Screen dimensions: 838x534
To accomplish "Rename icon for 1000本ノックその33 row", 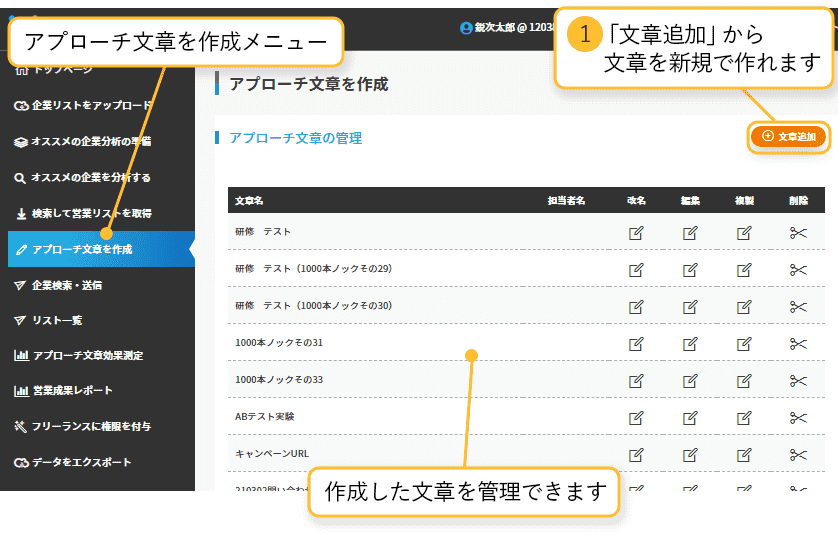I will (x=636, y=381).
